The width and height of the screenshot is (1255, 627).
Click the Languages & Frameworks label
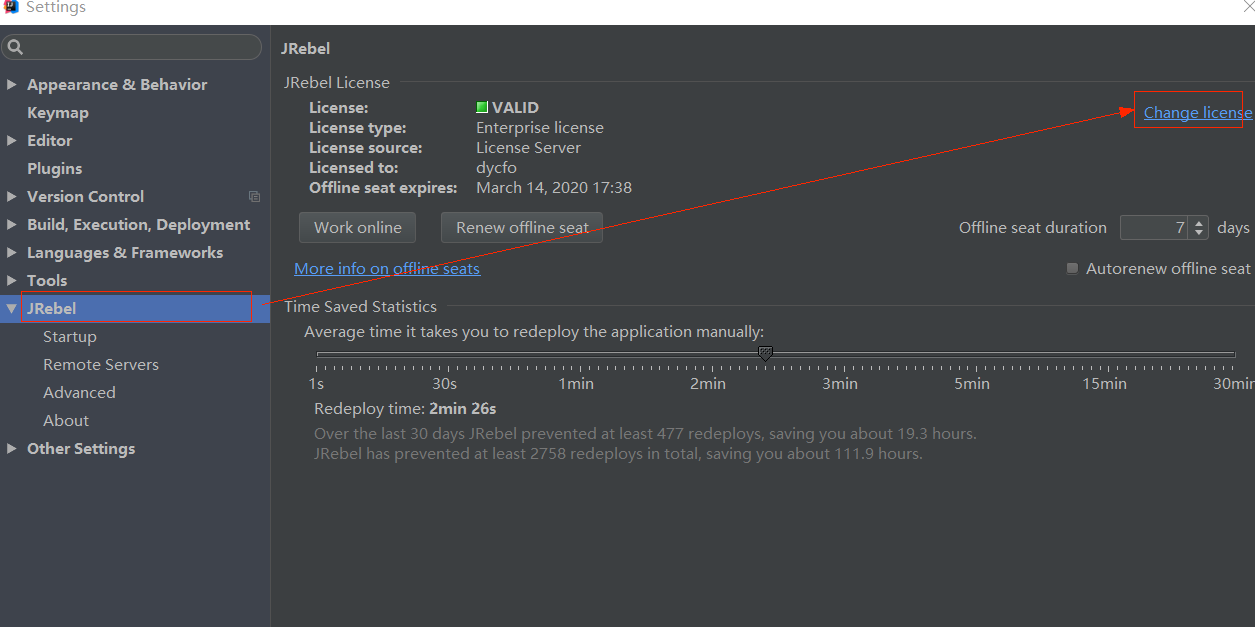pos(125,253)
